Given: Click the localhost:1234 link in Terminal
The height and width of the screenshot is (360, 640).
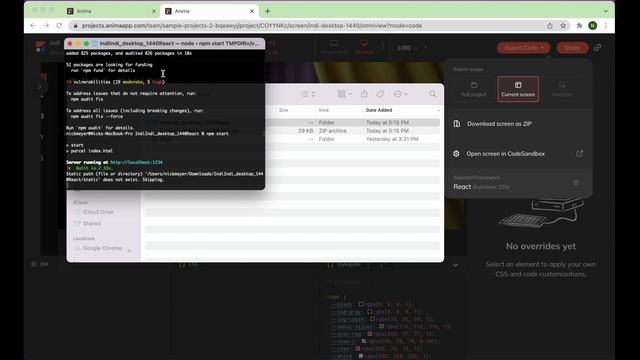Looking at the screenshot, I should [136, 162].
